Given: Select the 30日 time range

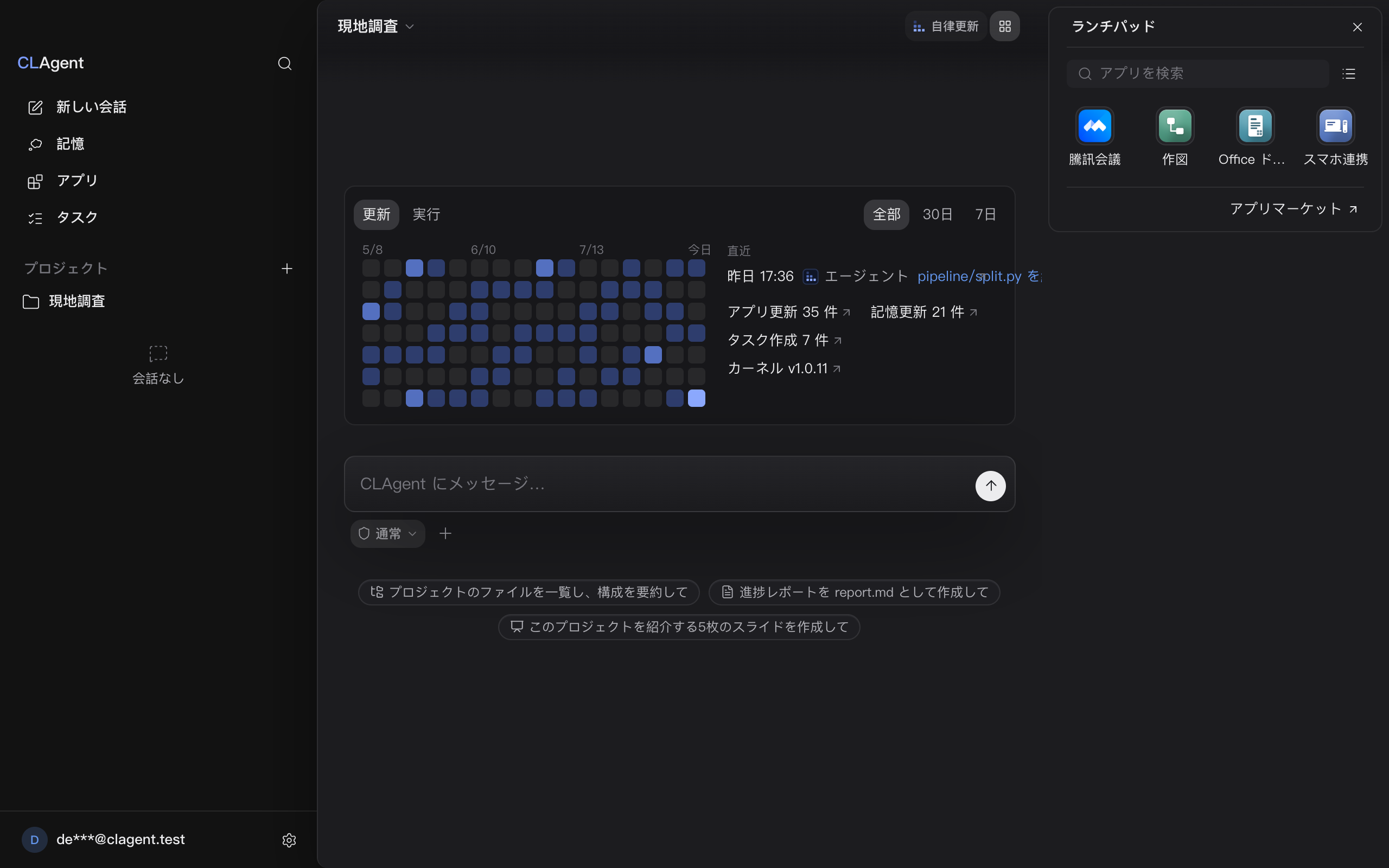Looking at the screenshot, I should click(x=938, y=215).
